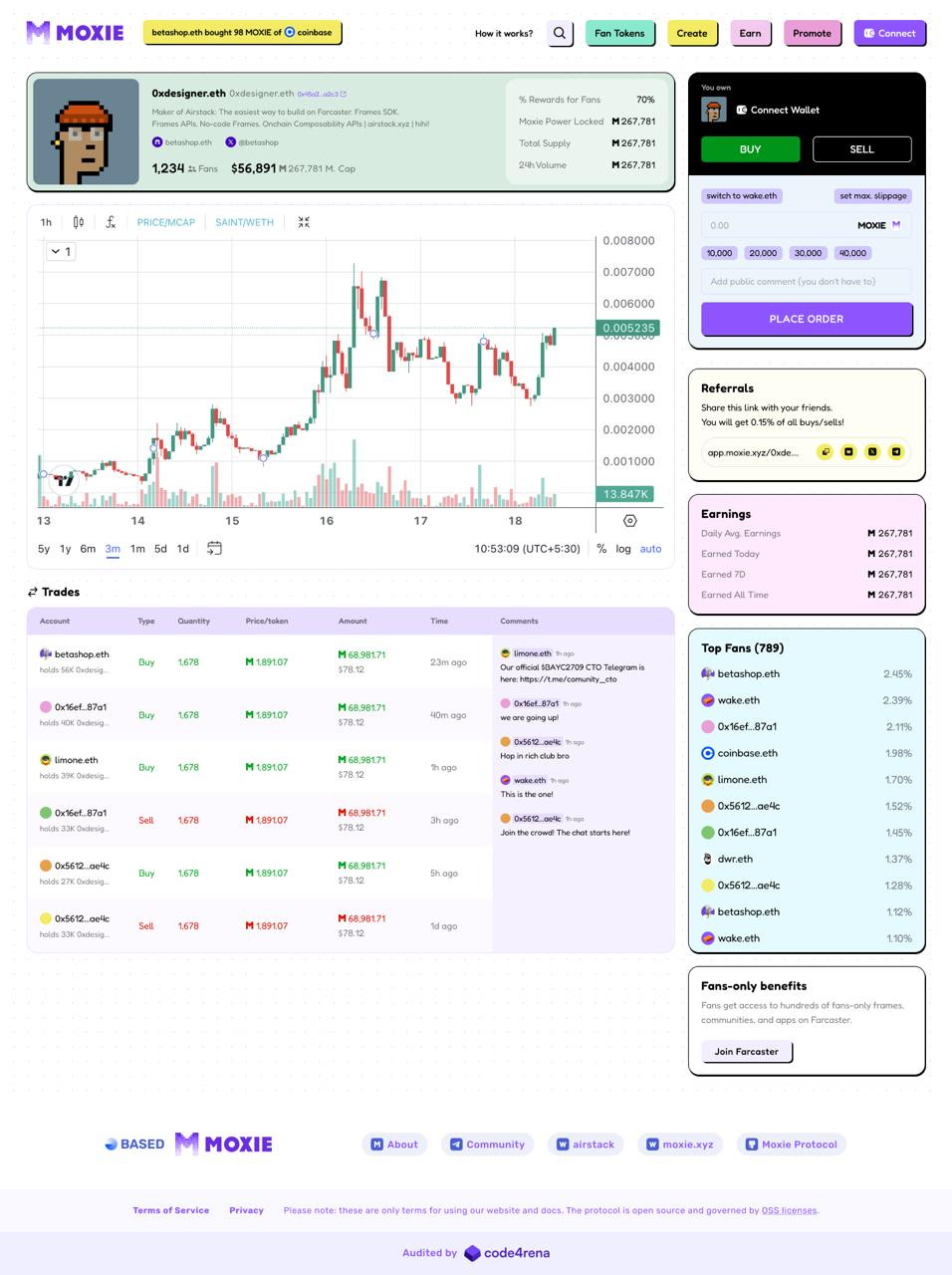Open chart settings hexagon gear icon
The image size is (952, 1275).
point(629,521)
